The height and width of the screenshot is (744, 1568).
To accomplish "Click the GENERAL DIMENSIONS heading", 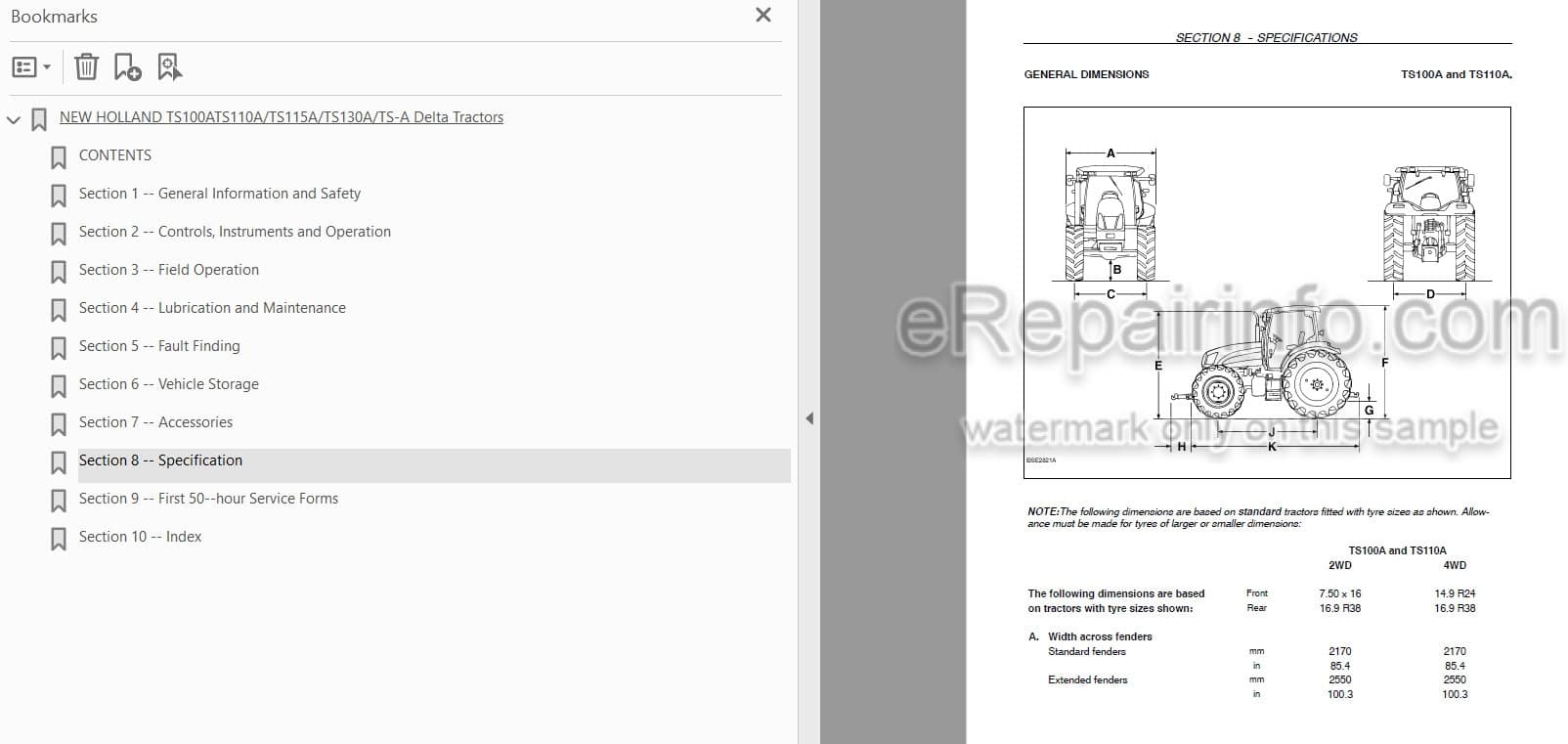I will [x=1086, y=74].
